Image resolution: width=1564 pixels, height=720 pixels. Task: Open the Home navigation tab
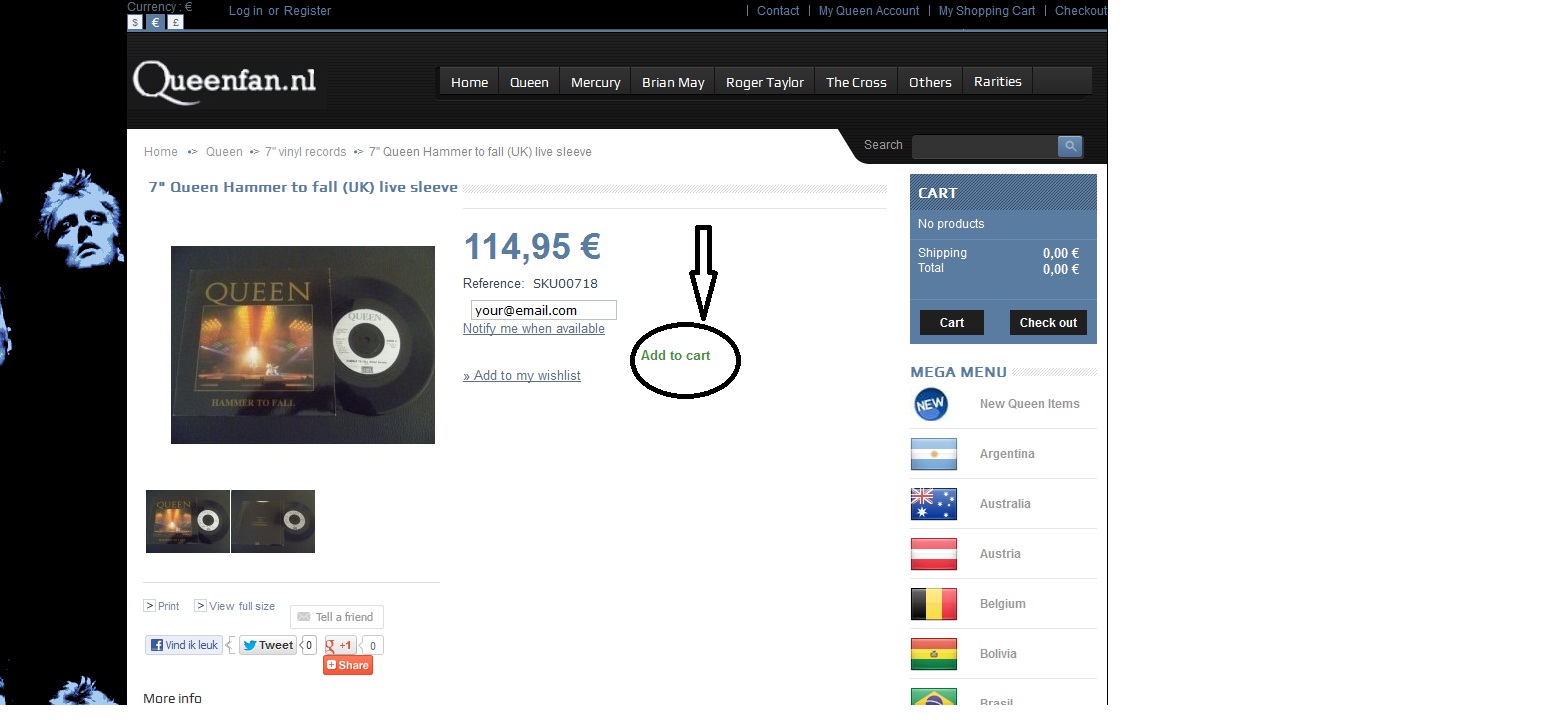click(x=469, y=82)
